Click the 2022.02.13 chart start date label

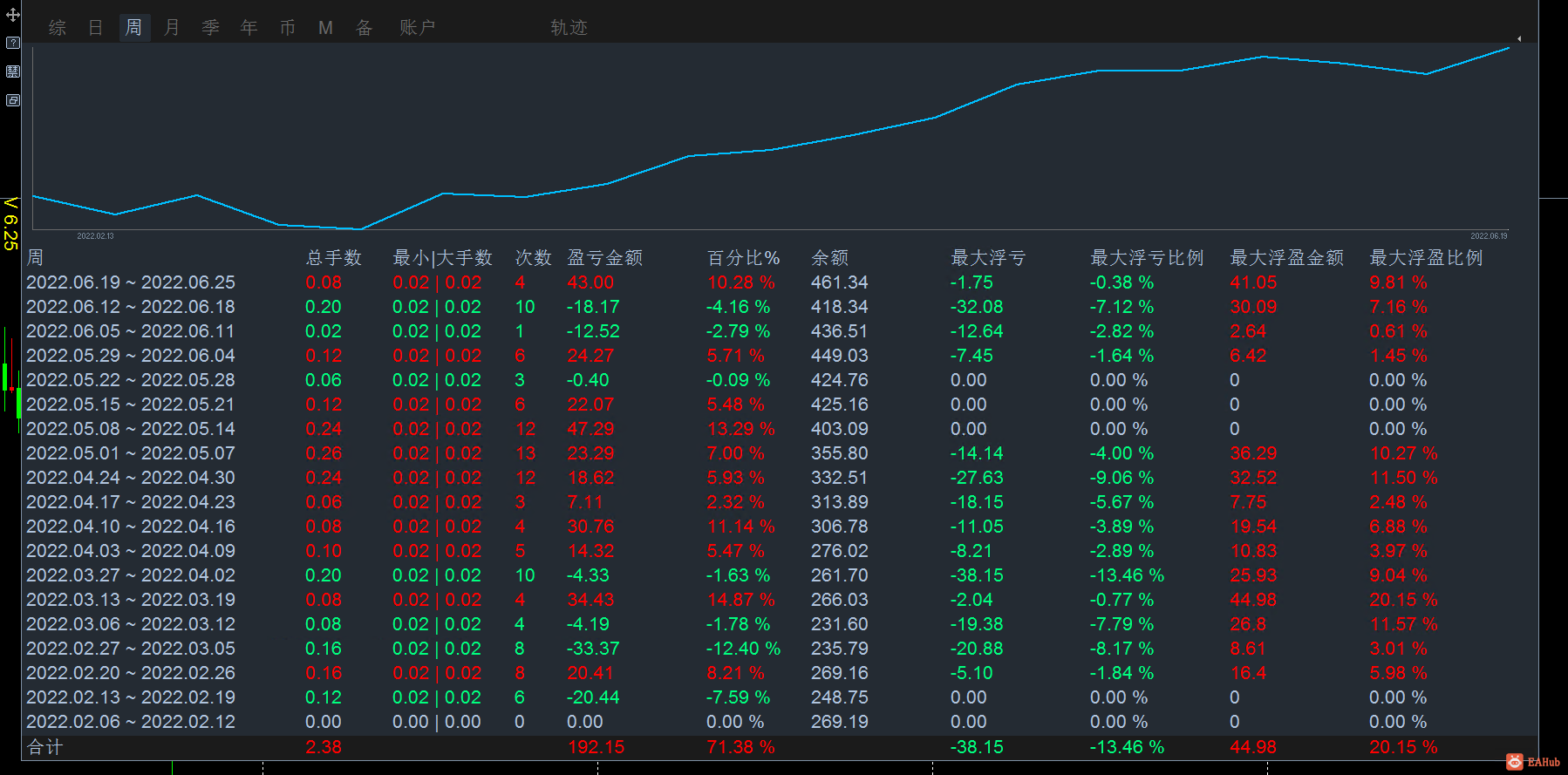95,236
